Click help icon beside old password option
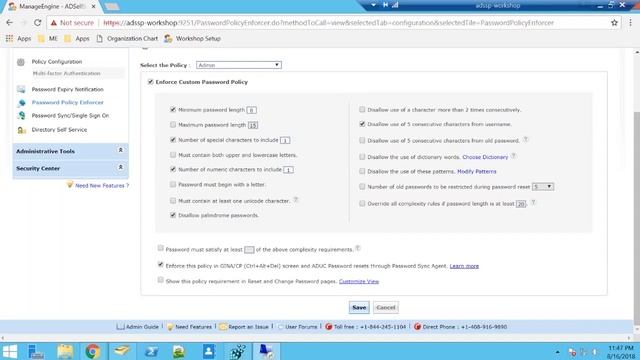 click(x=526, y=139)
